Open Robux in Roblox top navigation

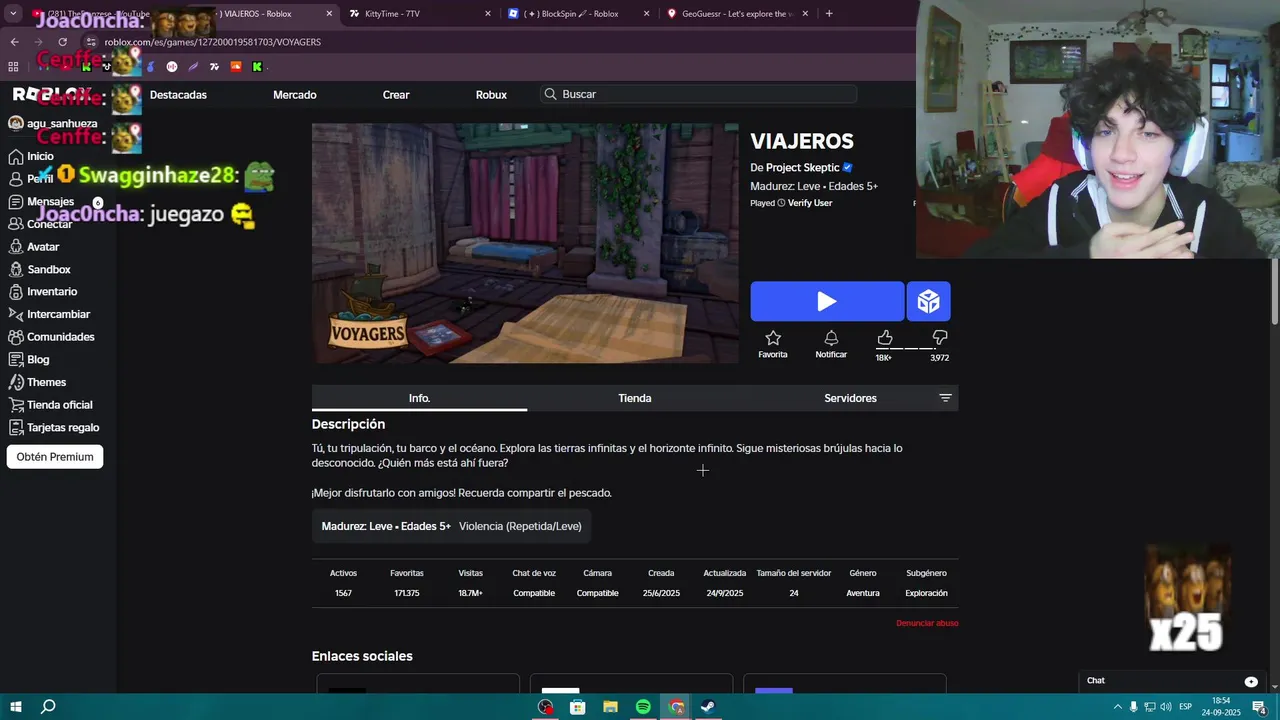tap(491, 94)
